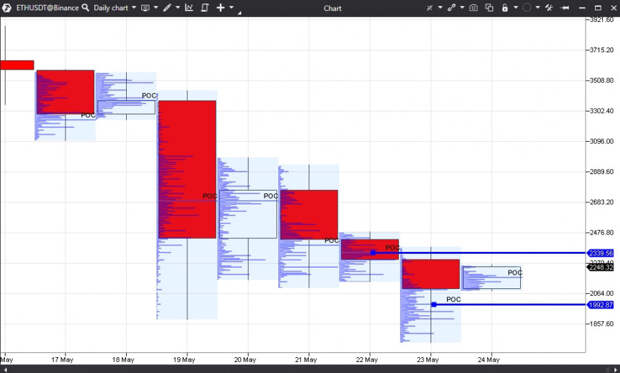
Task: Select the drawing pencil tool
Action: (167, 8)
